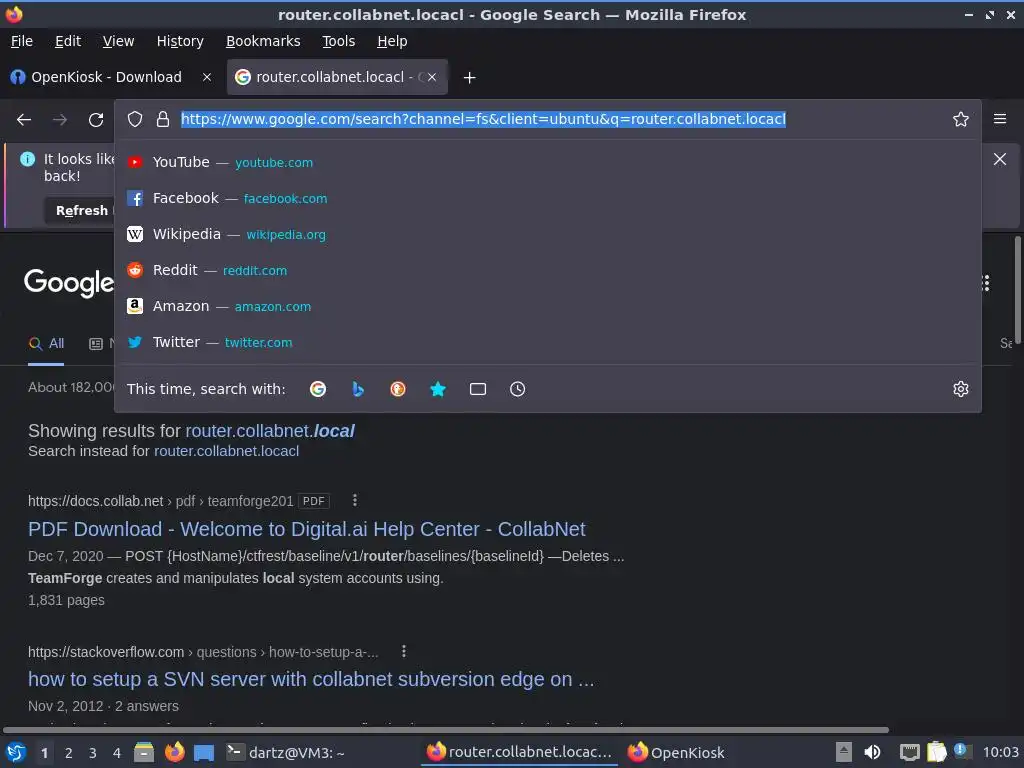Image resolution: width=1024 pixels, height=768 pixels.
Task: Choose Twitter suggestion in dropdown
Action: point(547,342)
